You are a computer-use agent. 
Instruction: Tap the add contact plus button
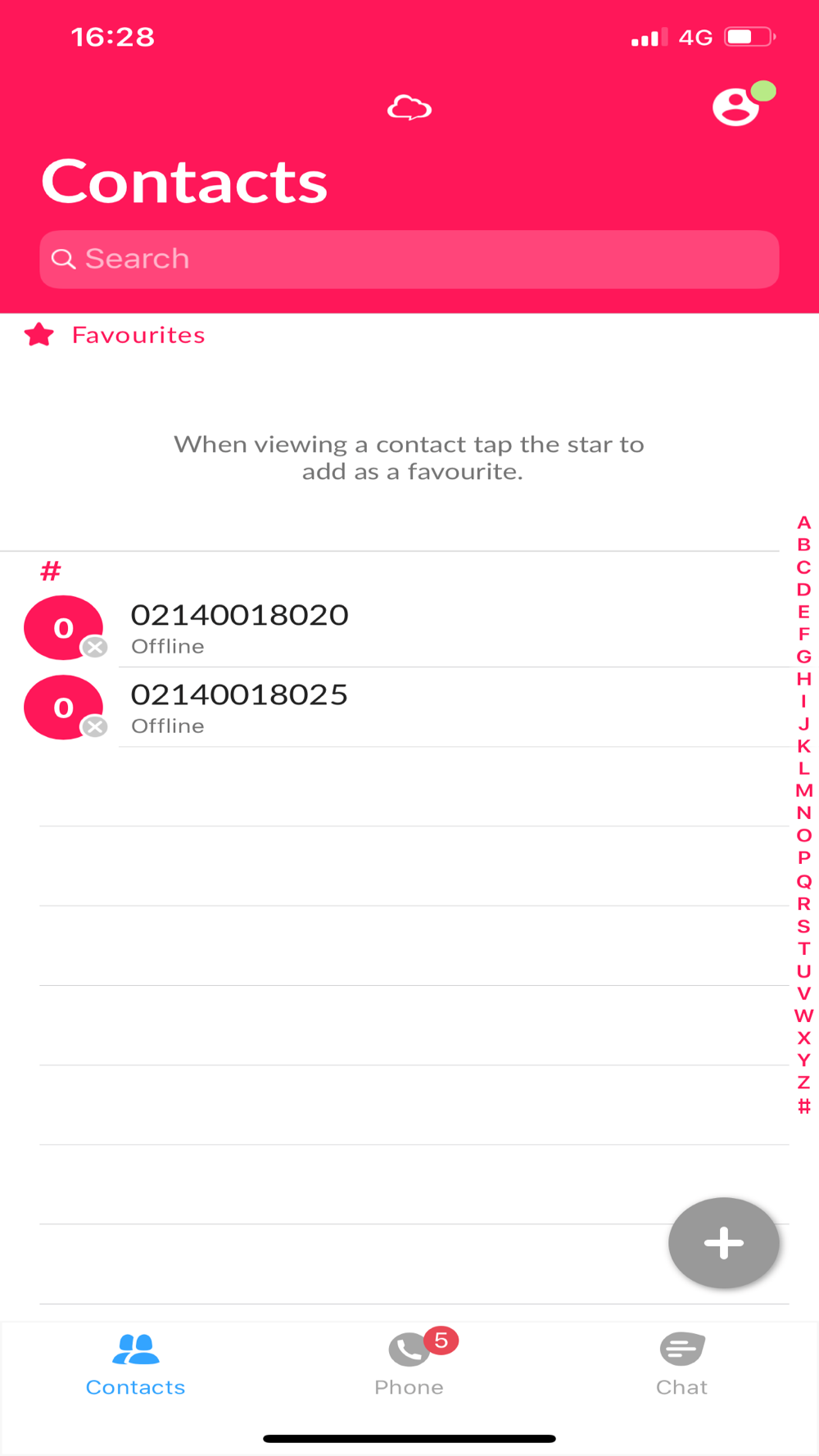[x=723, y=1242]
